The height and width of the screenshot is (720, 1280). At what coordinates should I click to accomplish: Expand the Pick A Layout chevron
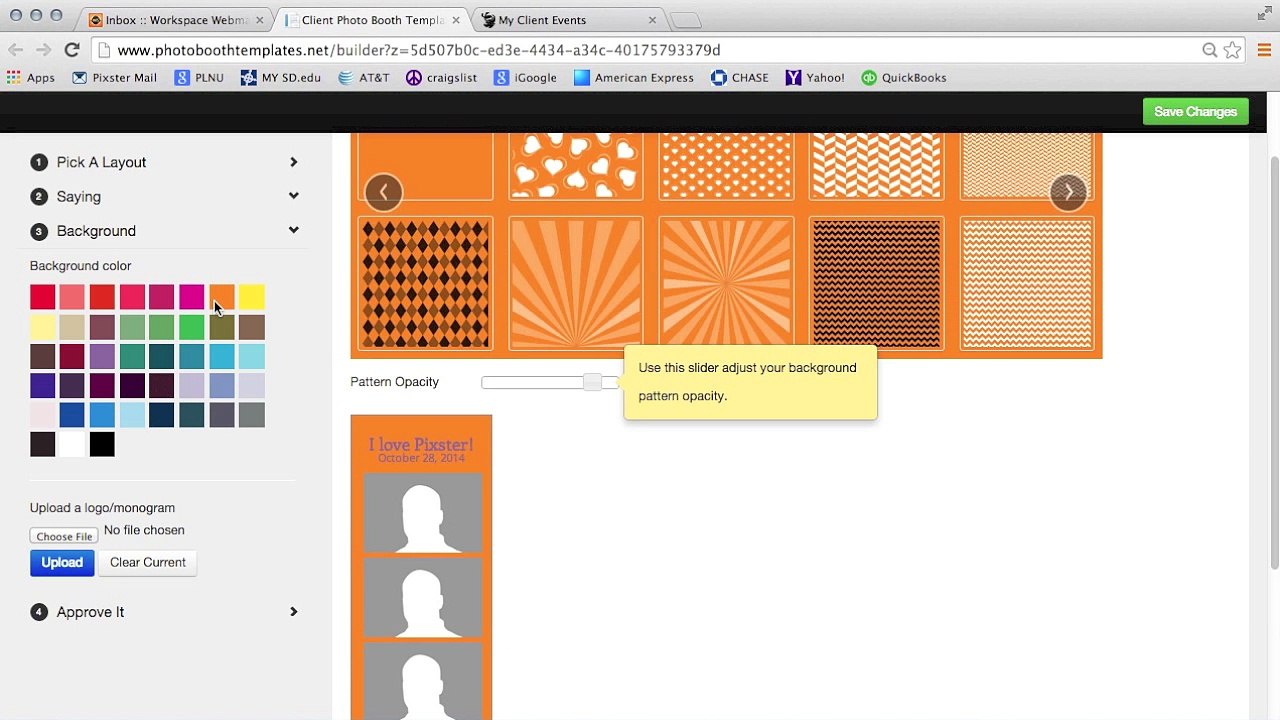pos(294,162)
